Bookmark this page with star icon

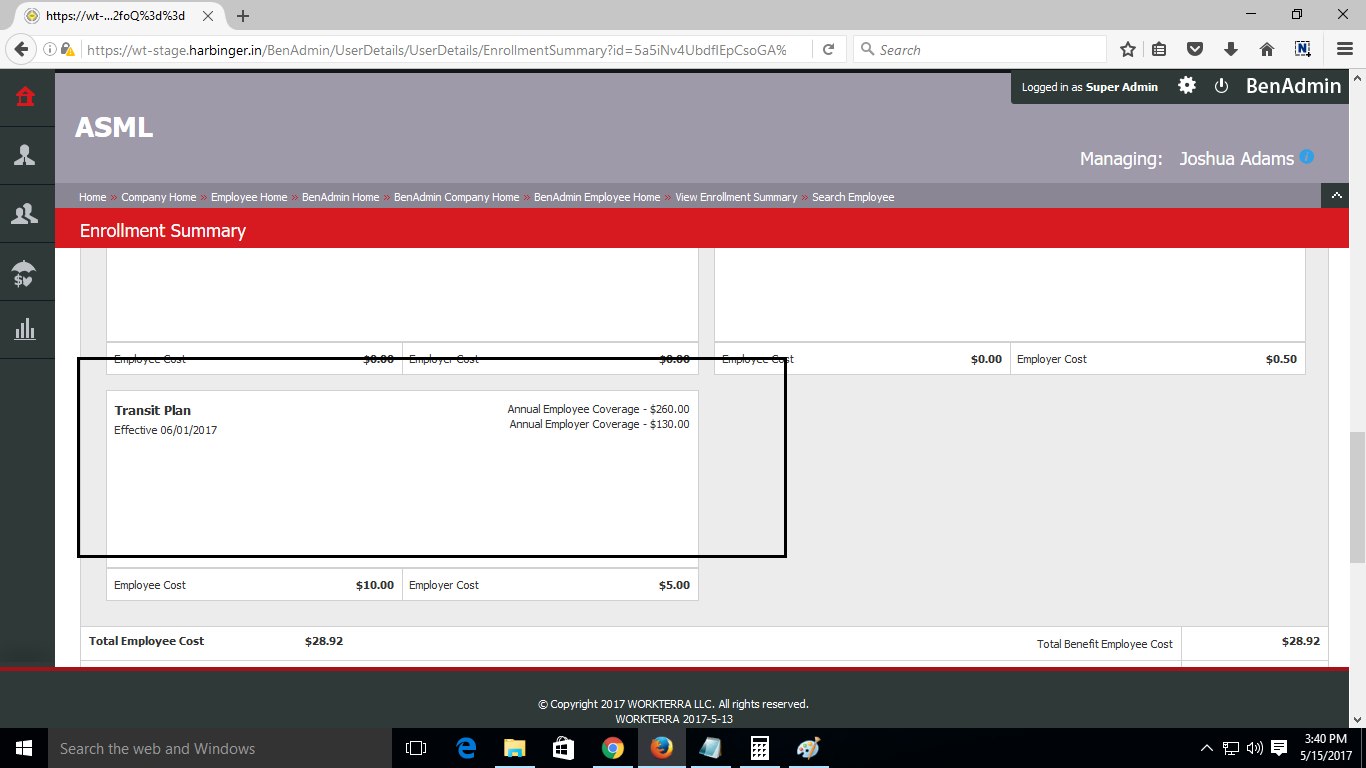click(1128, 49)
